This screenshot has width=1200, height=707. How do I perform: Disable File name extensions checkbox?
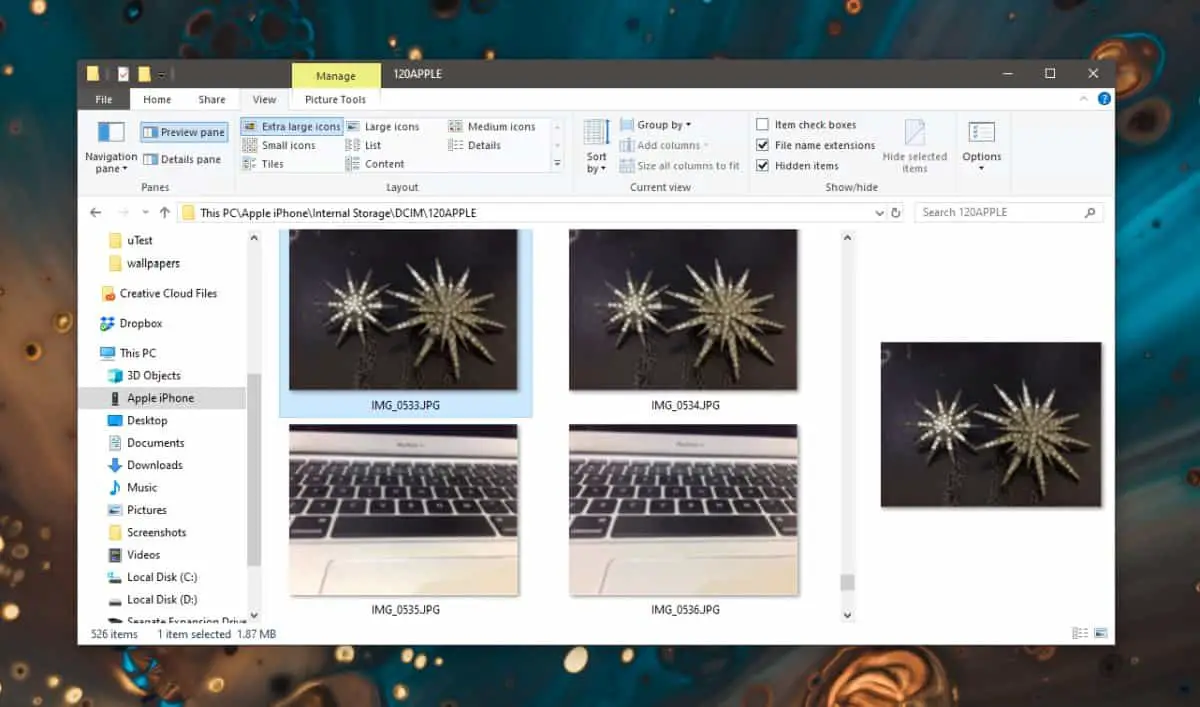click(x=816, y=145)
